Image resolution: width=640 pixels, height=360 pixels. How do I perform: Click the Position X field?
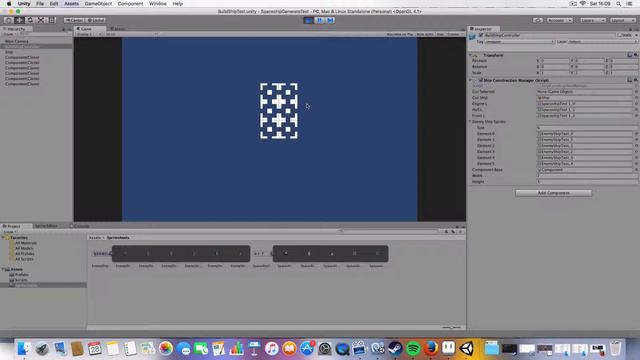pos(555,60)
